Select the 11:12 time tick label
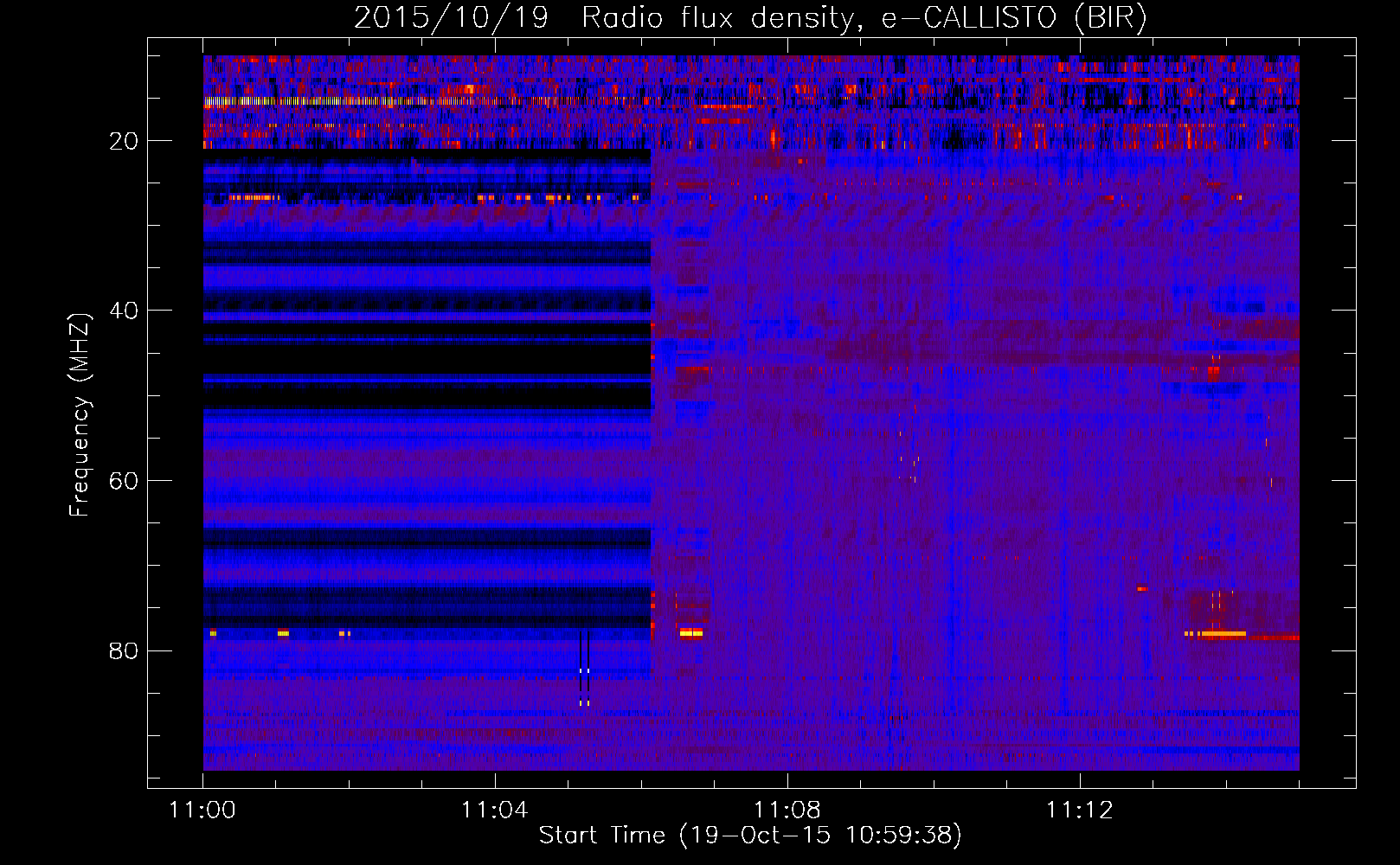1400x865 pixels. tap(1080, 811)
